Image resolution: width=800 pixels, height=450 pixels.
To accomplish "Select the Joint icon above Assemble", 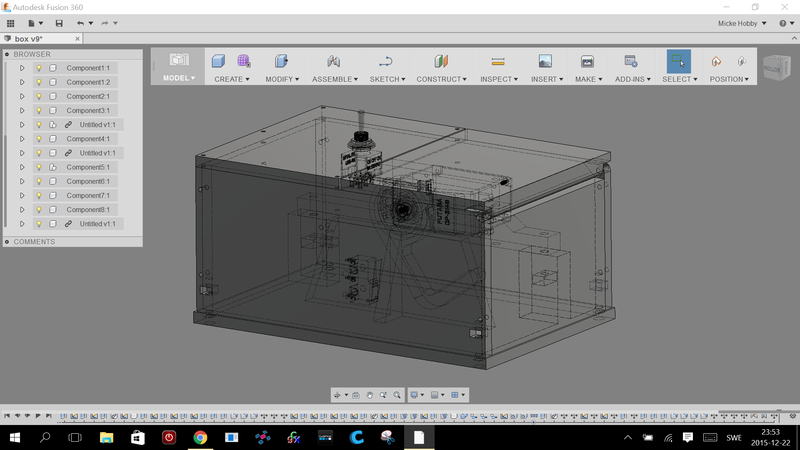I will [x=334, y=61].
